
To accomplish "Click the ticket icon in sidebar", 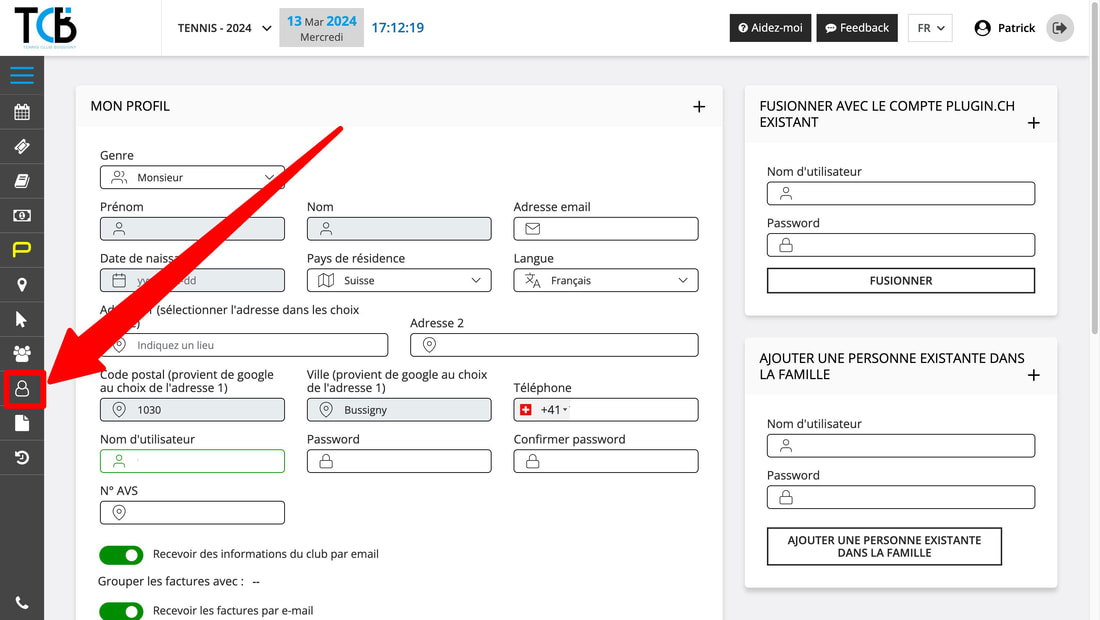I will point(22,147).
